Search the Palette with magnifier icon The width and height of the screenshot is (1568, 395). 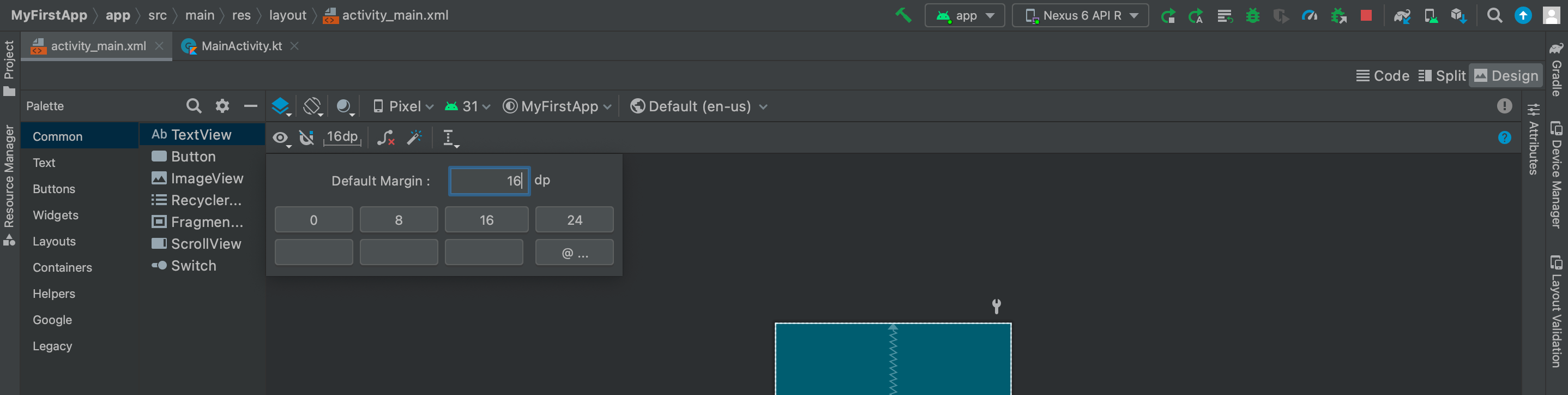[x=194, y=106]
